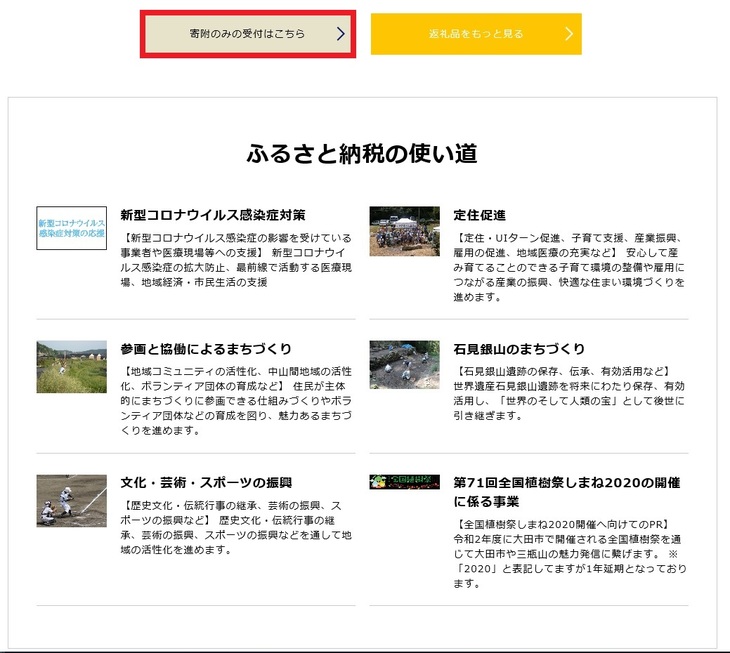Select the 定住促進 heading

click(479, 215)
